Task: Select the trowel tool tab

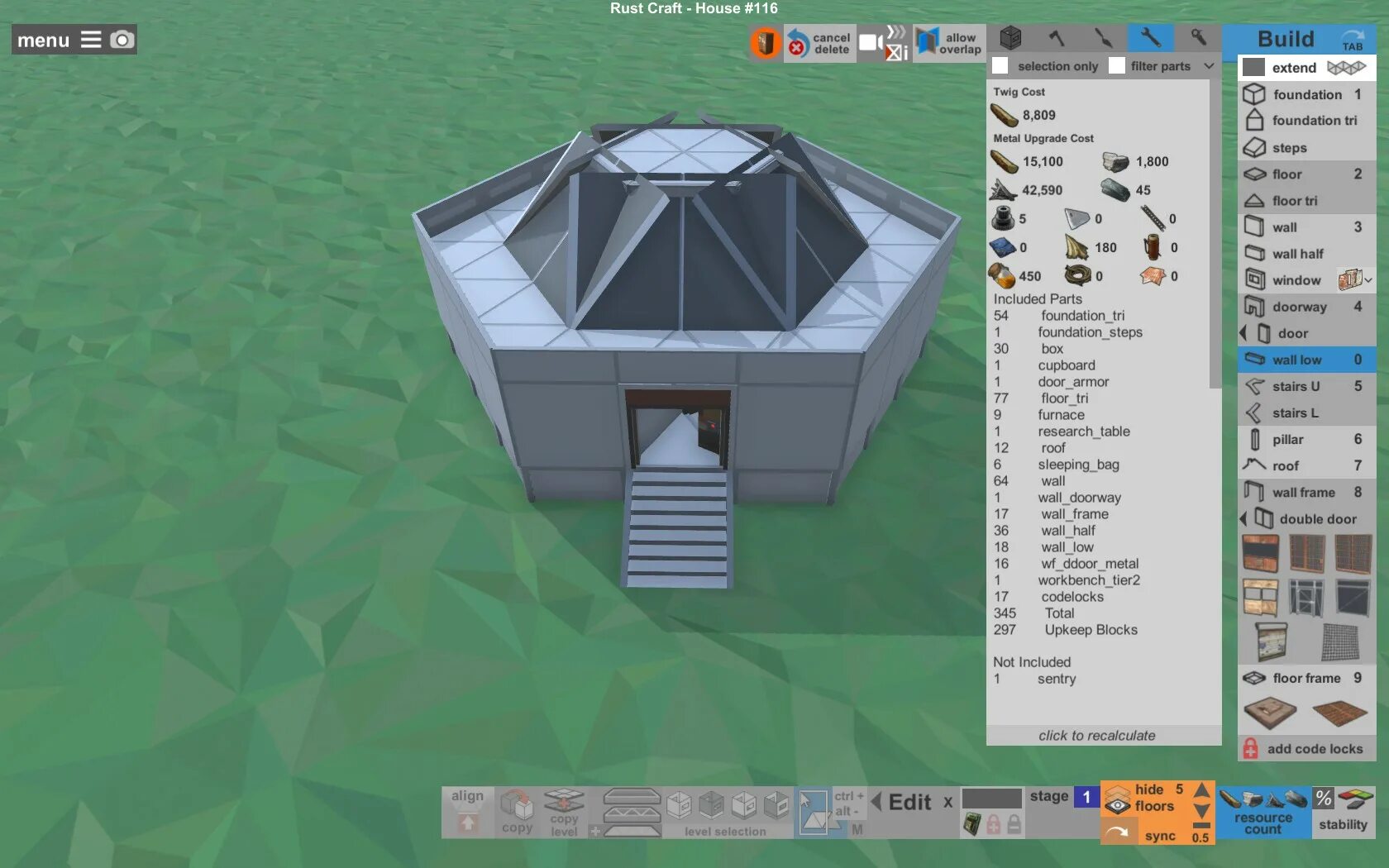Action: [x=1103, y=38]
